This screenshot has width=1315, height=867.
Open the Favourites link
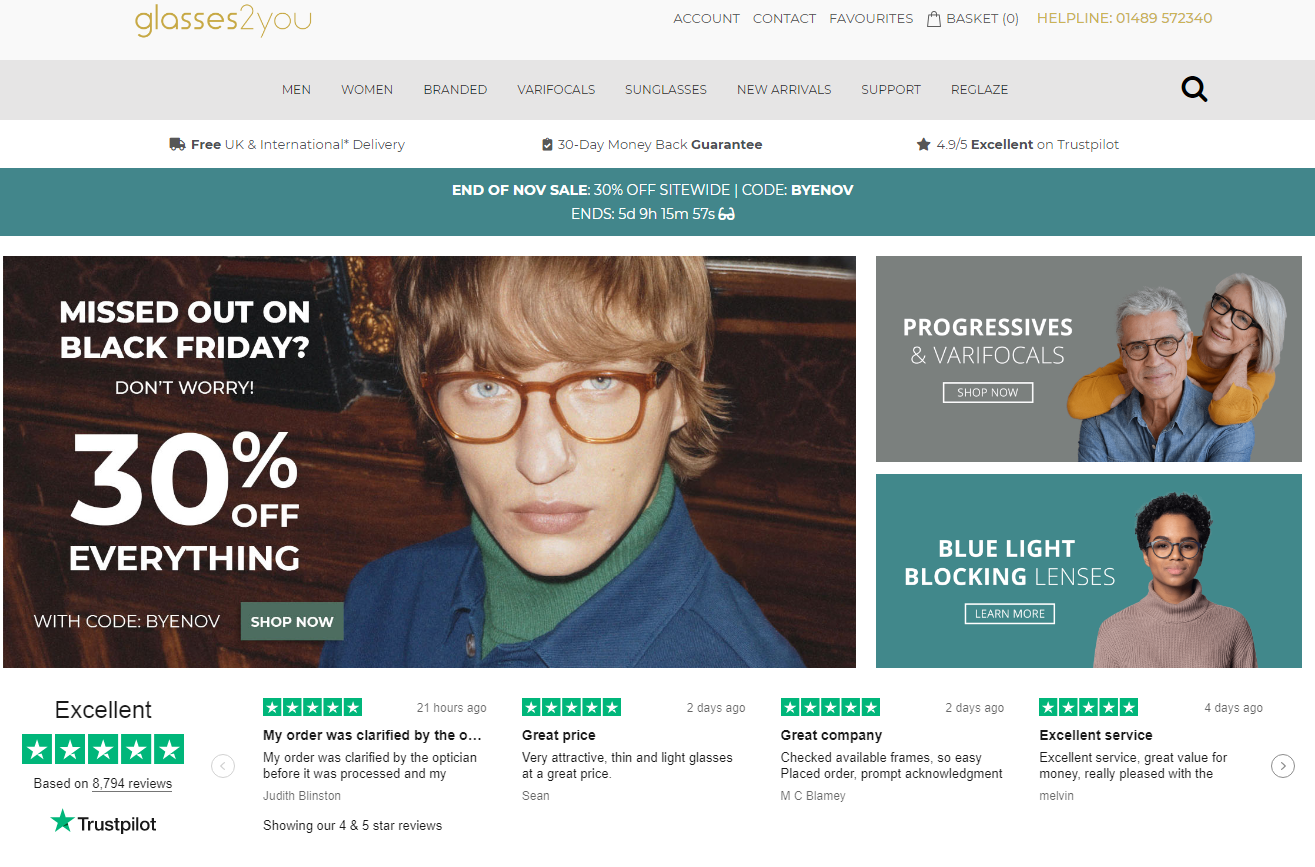(x=871, y=18)
